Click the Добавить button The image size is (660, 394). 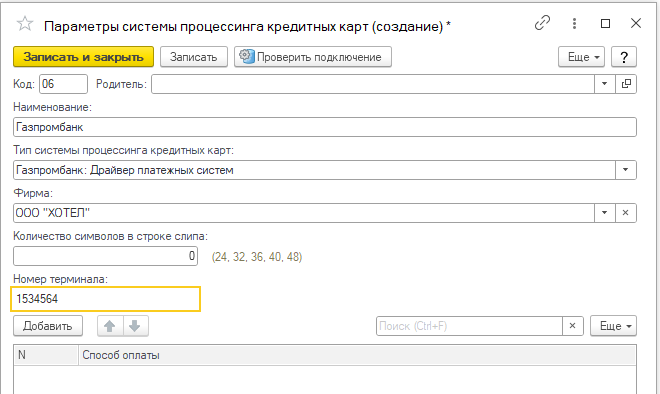point(48,326)
